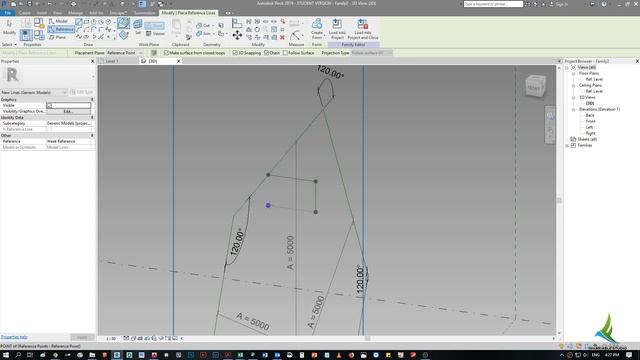Select the Draw on Face icon
This screenshot has width=640, height=360.
[123, 23]
